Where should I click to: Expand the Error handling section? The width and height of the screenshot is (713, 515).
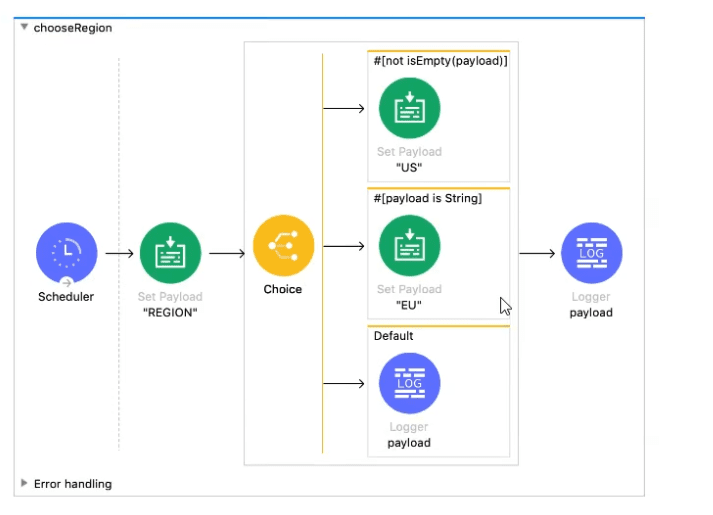[x=24, y=483]
